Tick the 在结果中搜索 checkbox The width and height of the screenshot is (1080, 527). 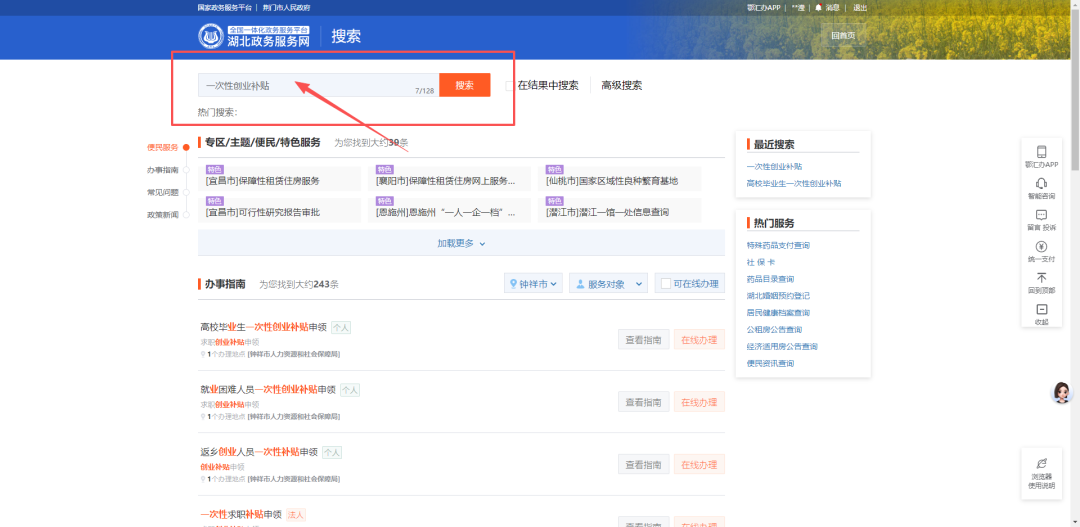tap(510, 85)
